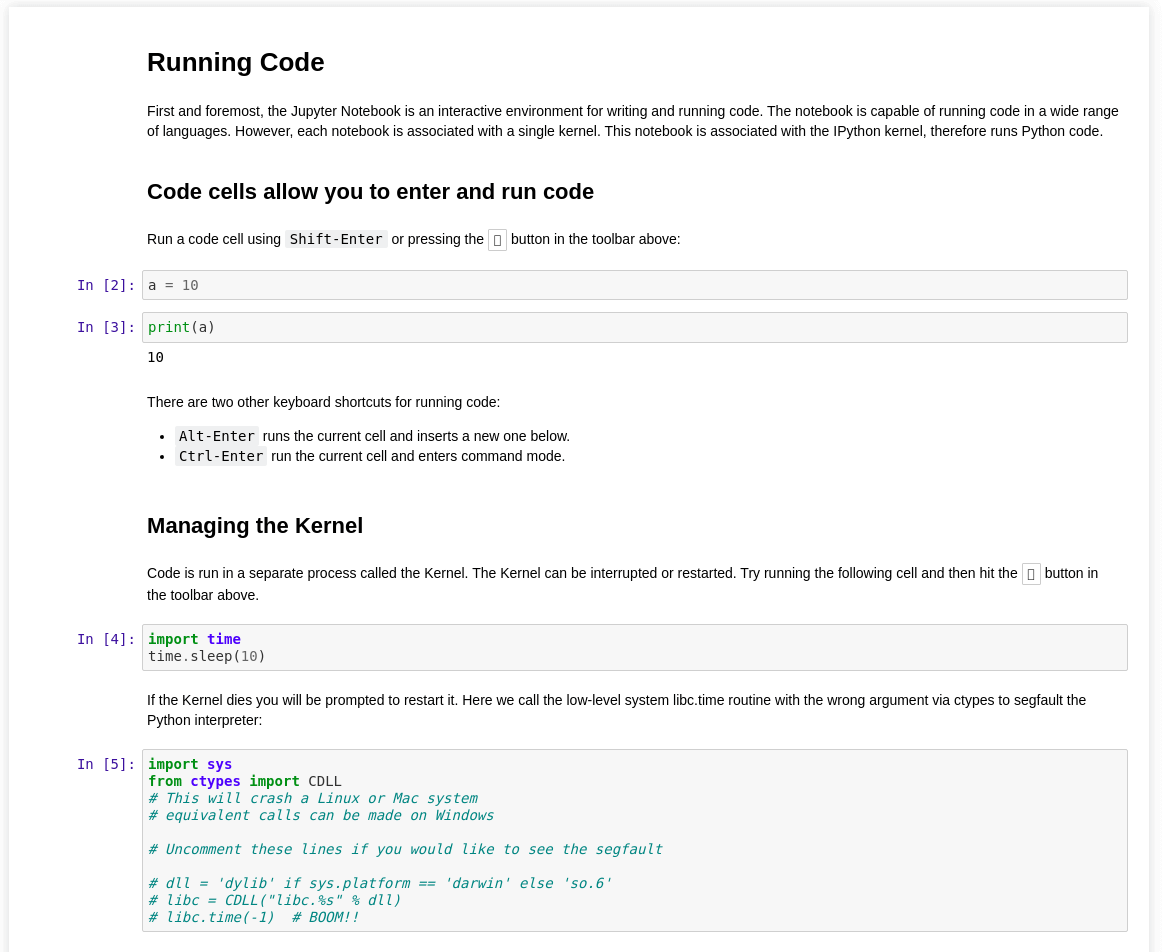
Task: Click the '# libc.time(-1) # BOOM!!' comment line
Action: (x=253, y=917)
